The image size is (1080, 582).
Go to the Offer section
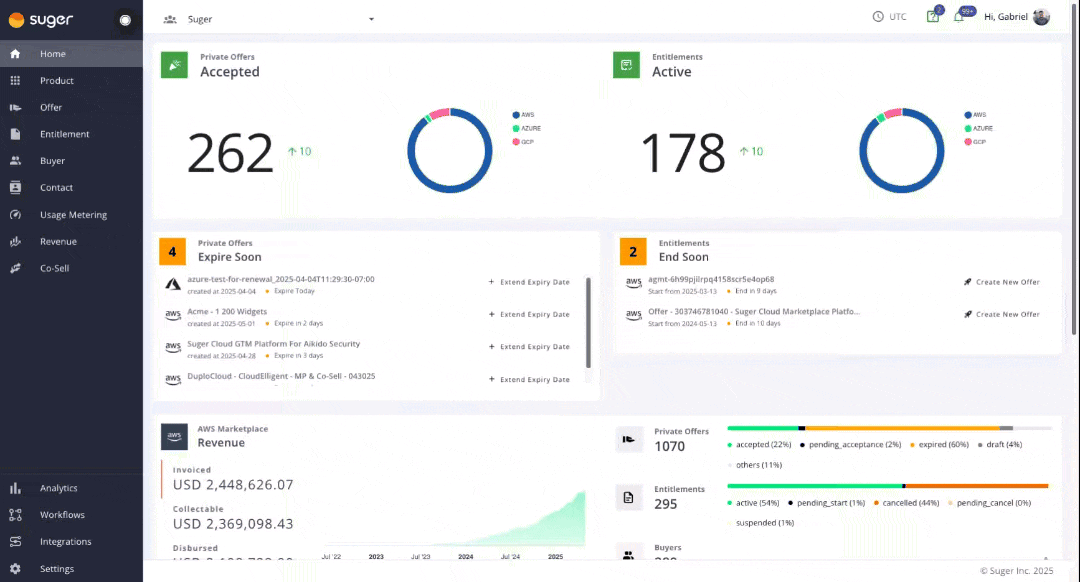(72, 107)
